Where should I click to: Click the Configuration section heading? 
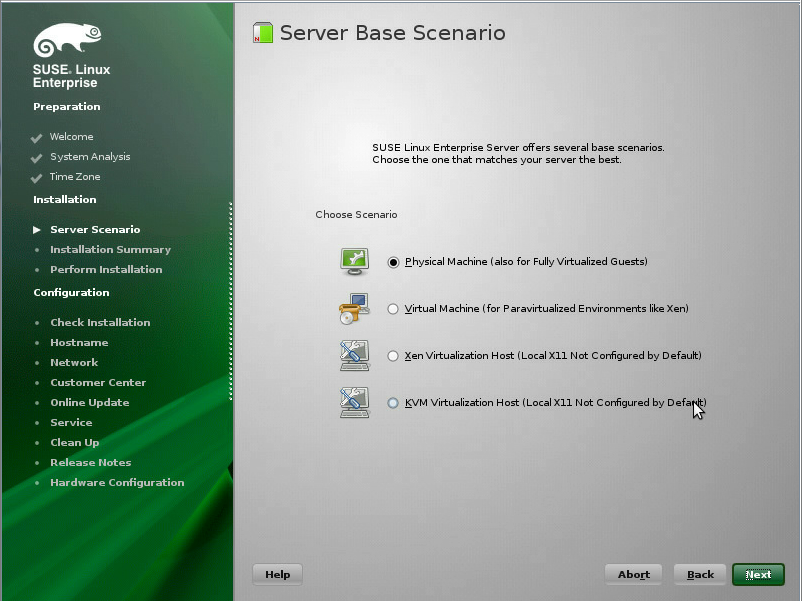tap(72, 293)
